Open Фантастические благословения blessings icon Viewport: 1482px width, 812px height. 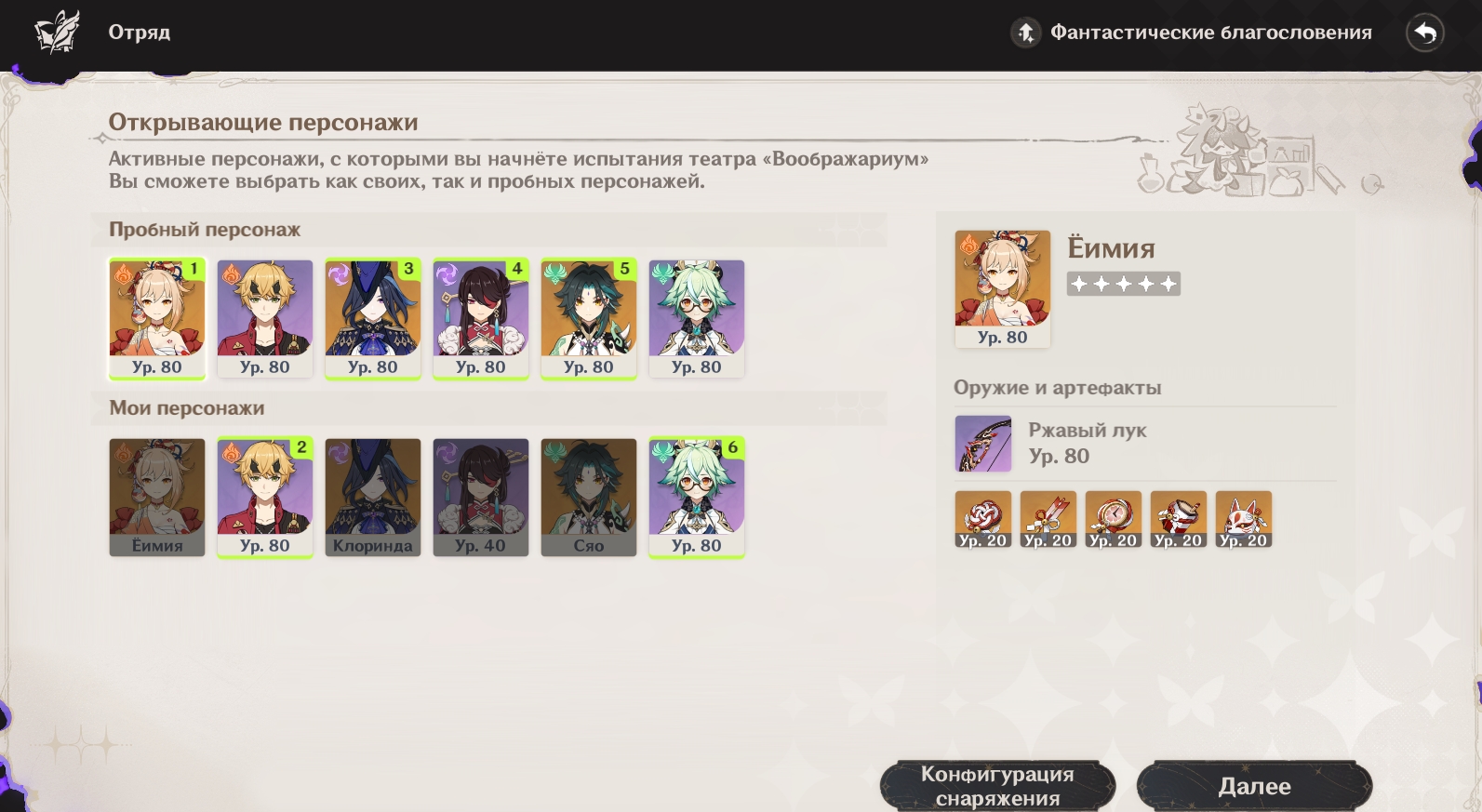click(x=1025, y=33)
